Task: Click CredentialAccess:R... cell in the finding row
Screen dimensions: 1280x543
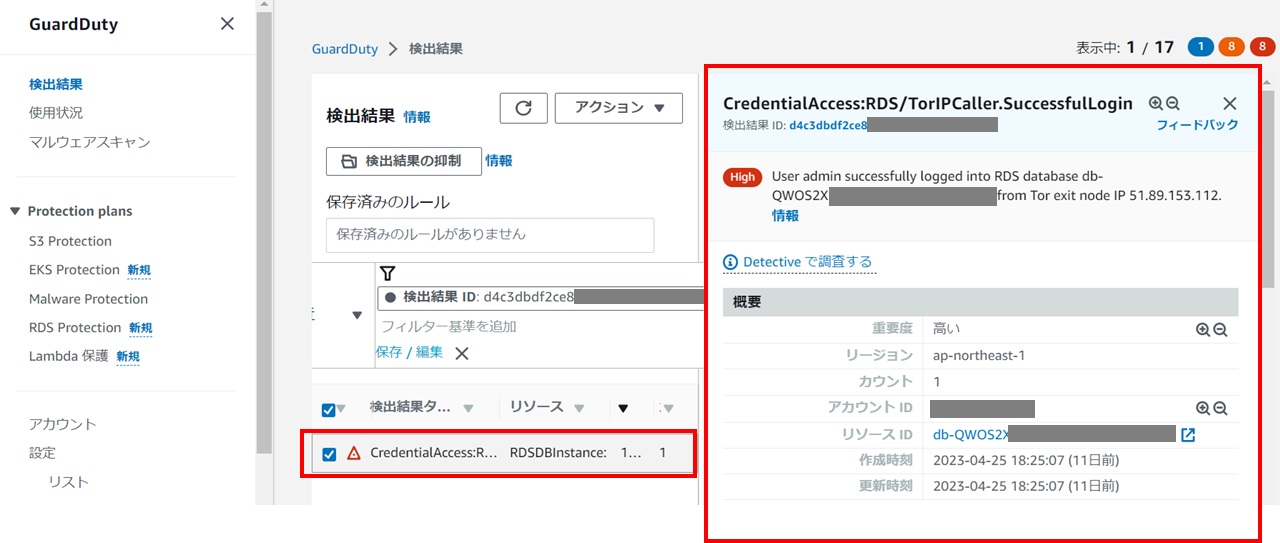Action: 434,453
